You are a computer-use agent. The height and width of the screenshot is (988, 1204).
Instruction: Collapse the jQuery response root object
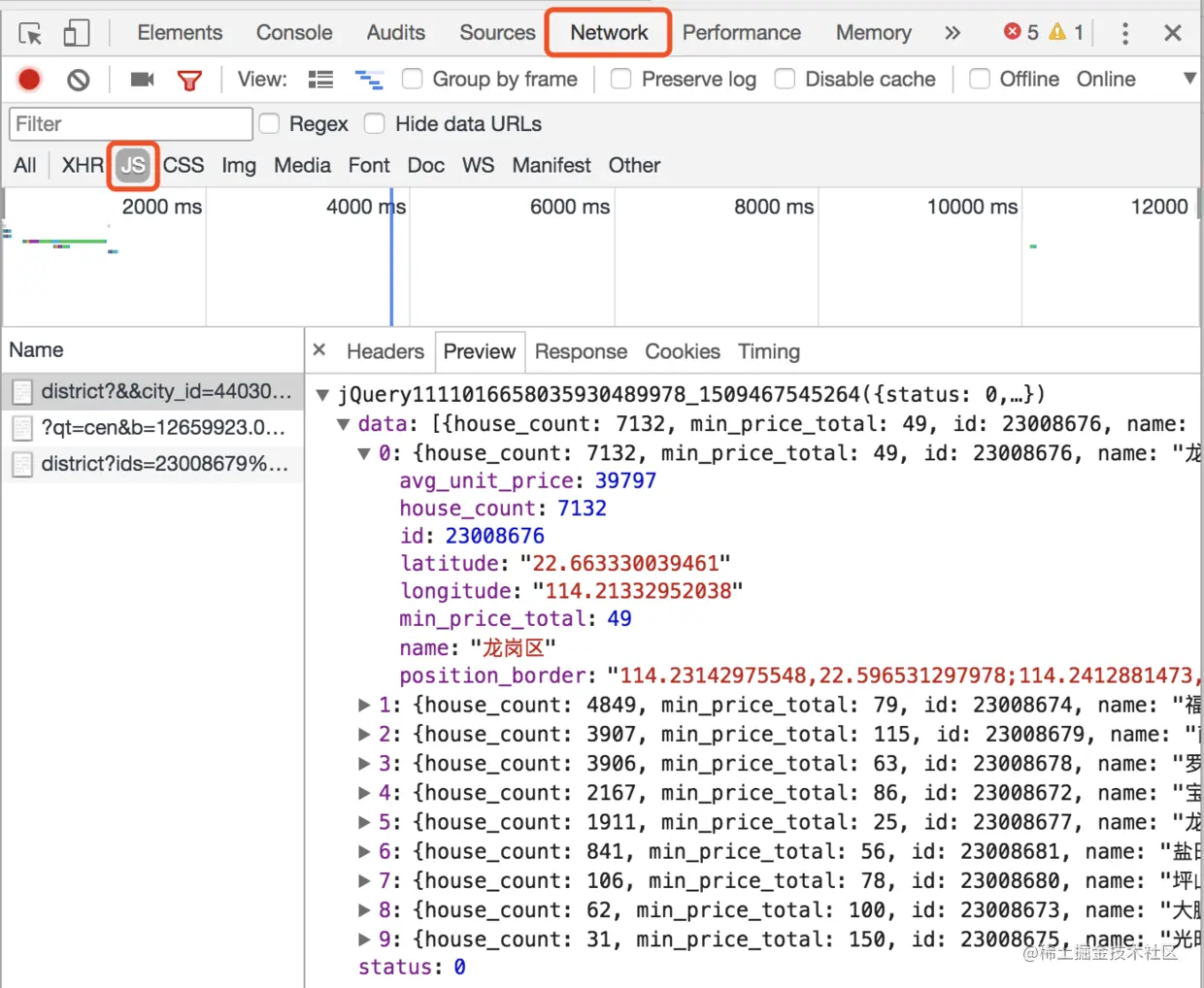coord(323,395)
